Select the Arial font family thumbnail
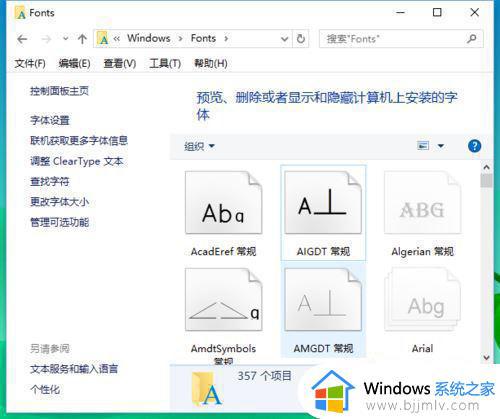The height and width of the screenshot is (419, 500). [x=422, y=299]
